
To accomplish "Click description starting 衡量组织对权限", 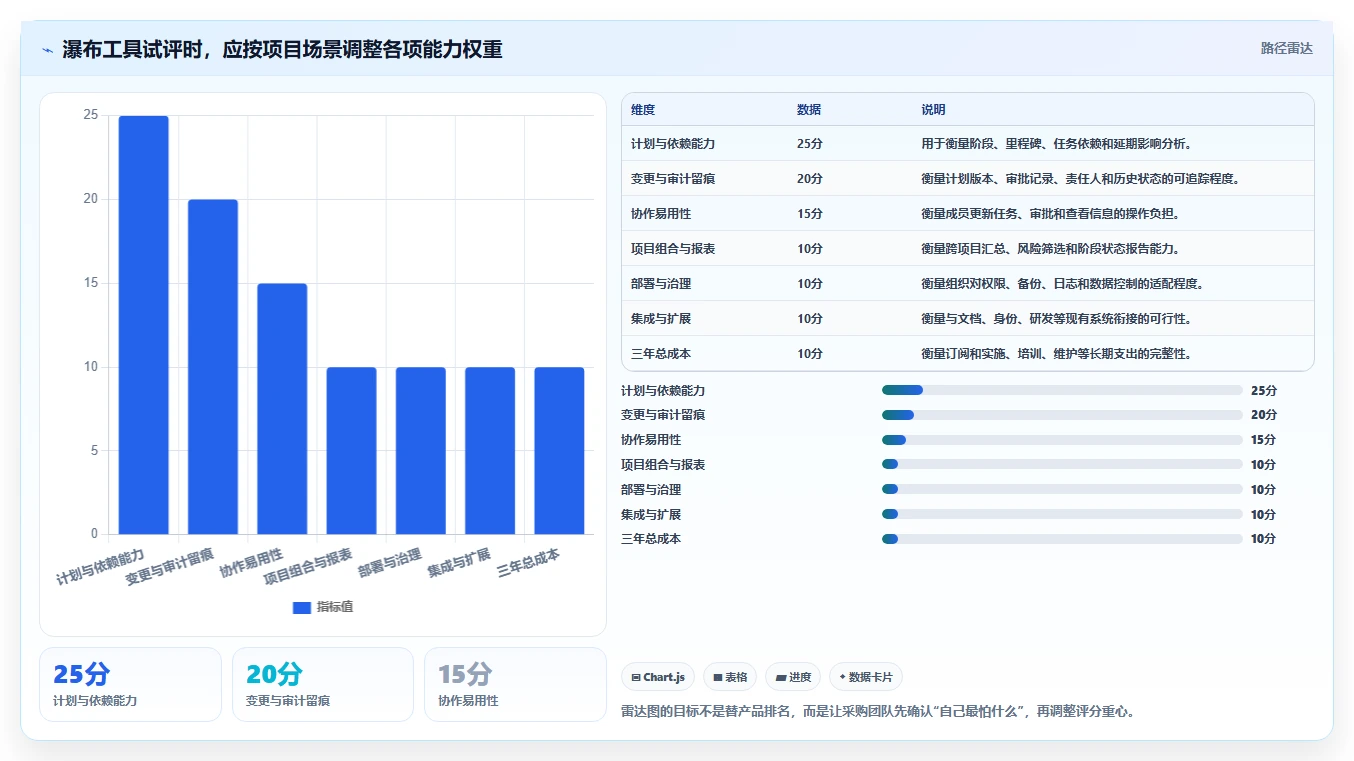I will point(1062,284).
